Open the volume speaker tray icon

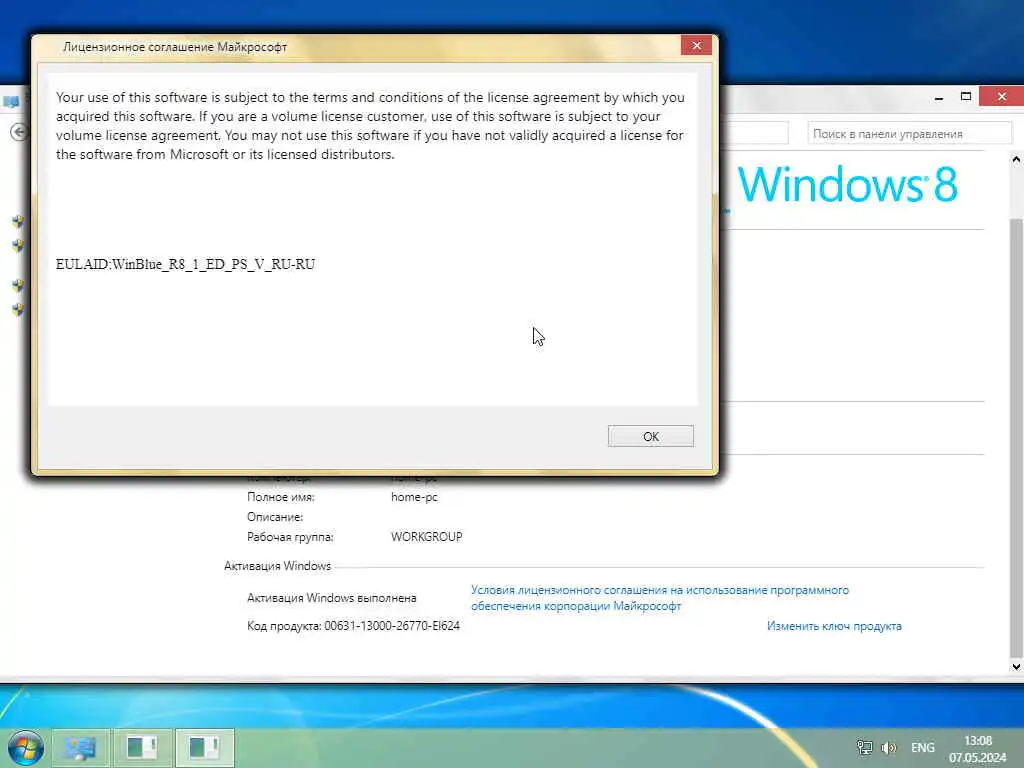point(888,747)
